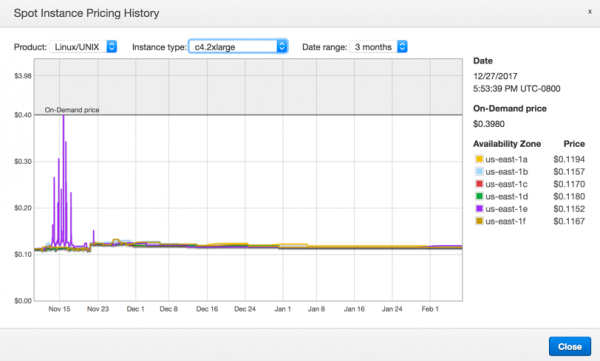Expand the Instance type c4.2xlarge selector

[238, 47]
